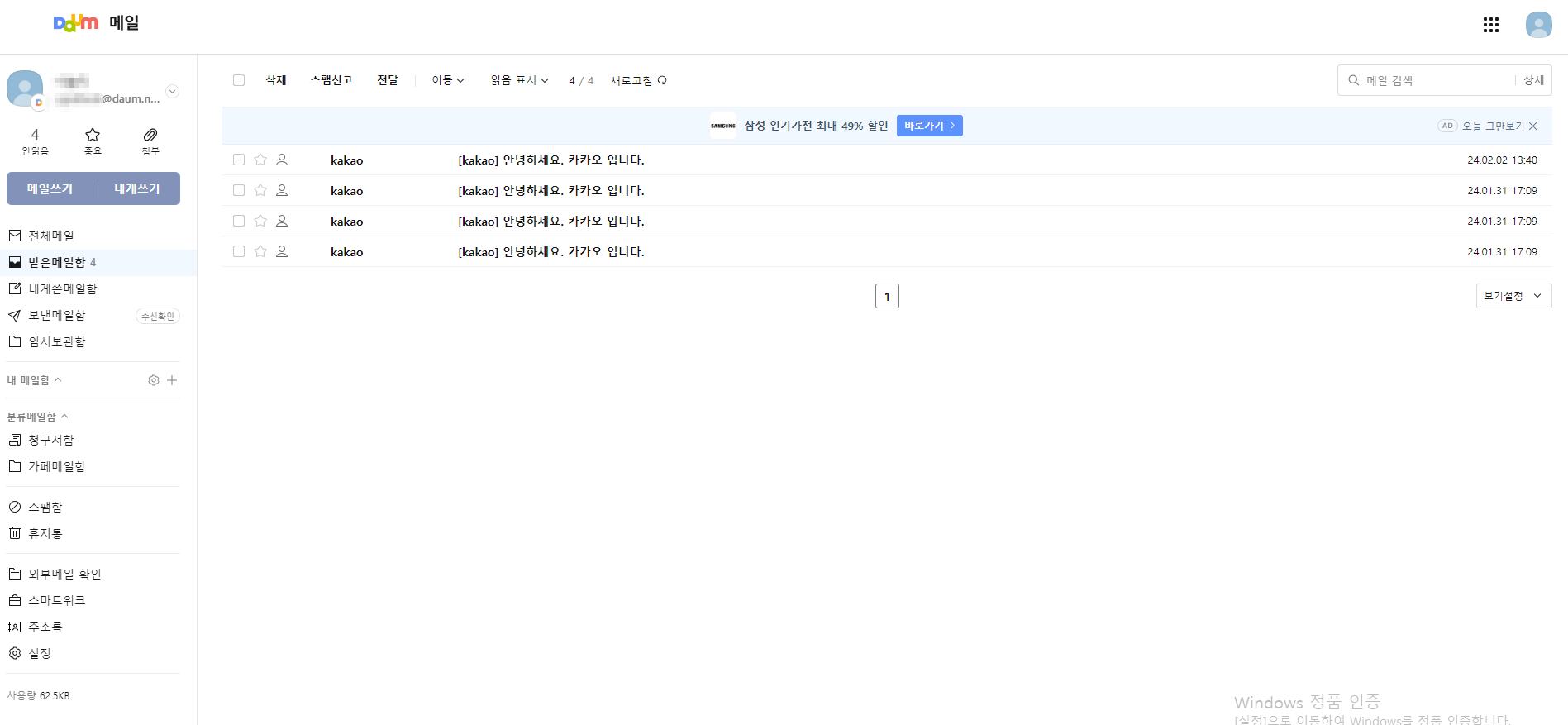Check the 24.02.02 13:40 kakao mail checkbox
This screenshot has width=1568, height=725.
click(239, 160)
